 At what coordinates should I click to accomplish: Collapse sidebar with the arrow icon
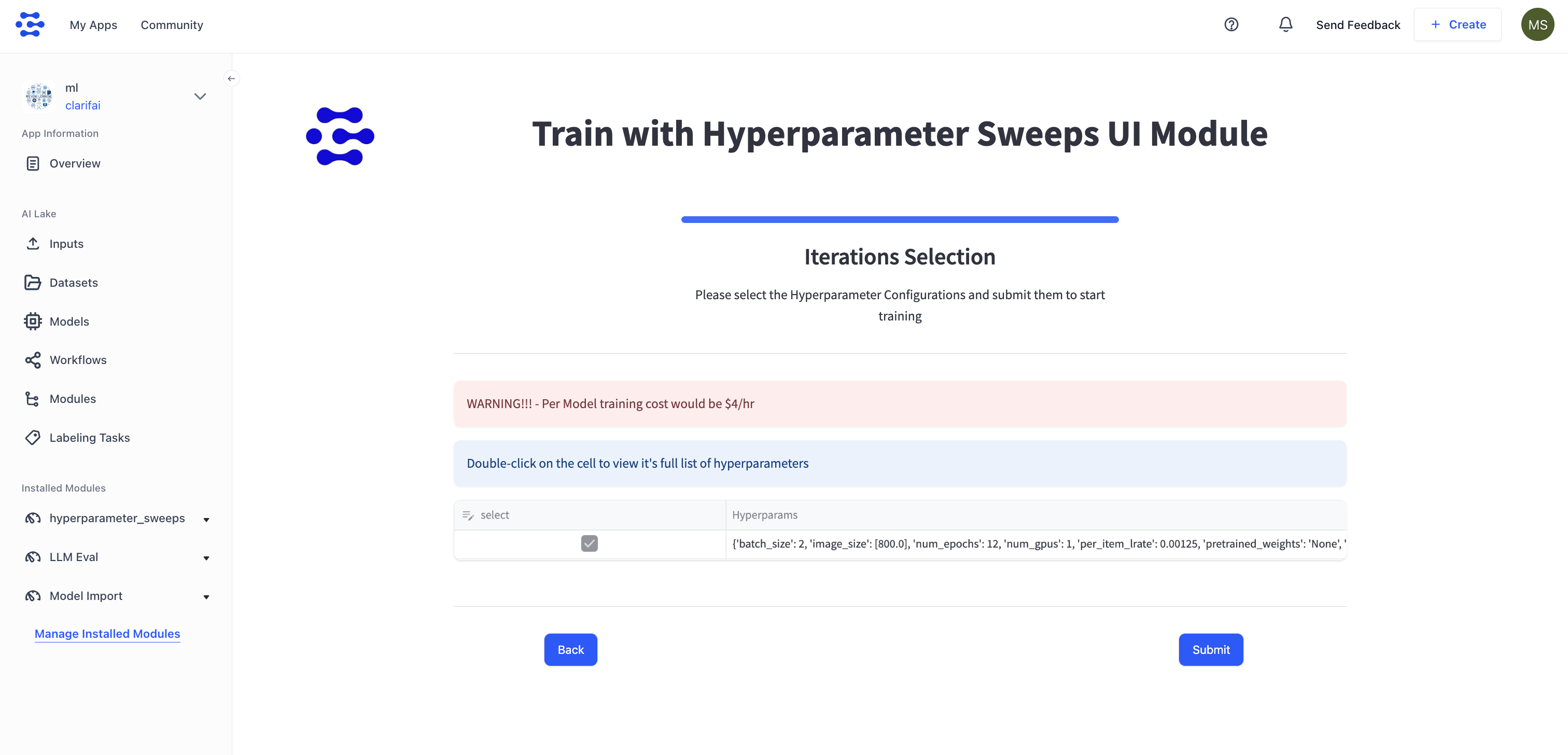coord(231,78)
